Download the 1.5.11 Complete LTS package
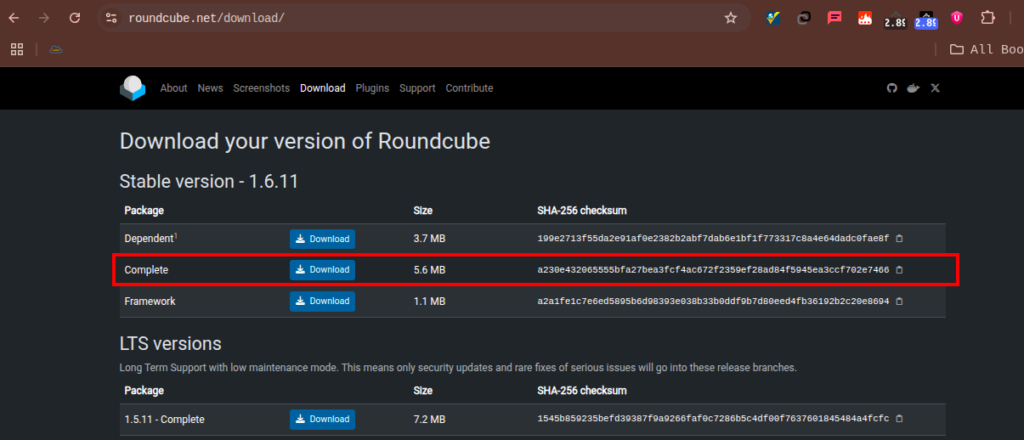This screenshot has height=440, width=1024. [x=323, y=419]
